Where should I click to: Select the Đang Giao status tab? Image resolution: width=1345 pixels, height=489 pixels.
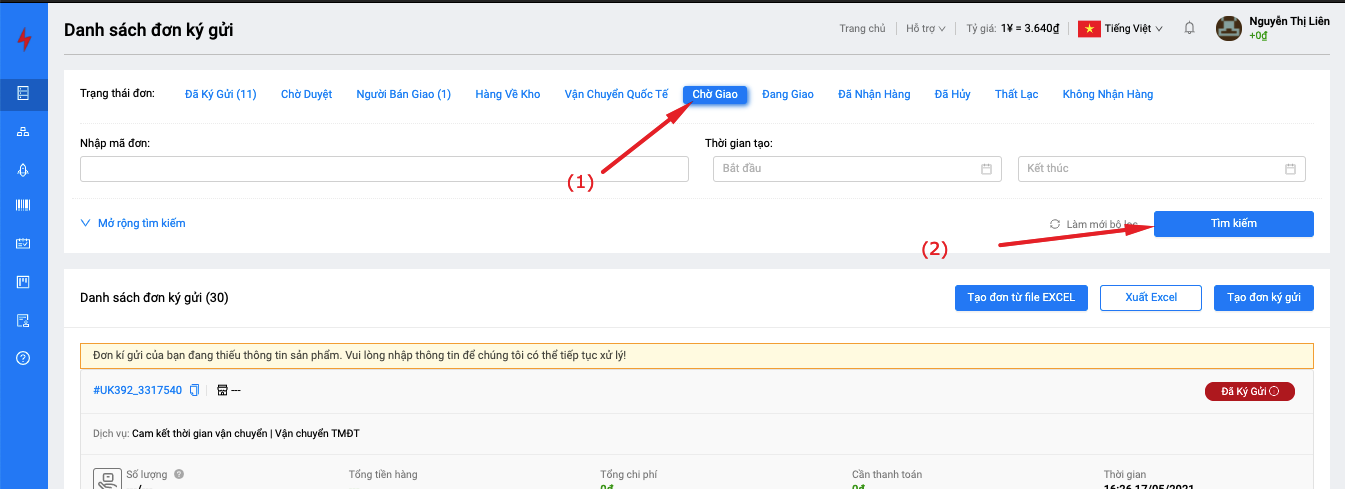pos(788,94)
